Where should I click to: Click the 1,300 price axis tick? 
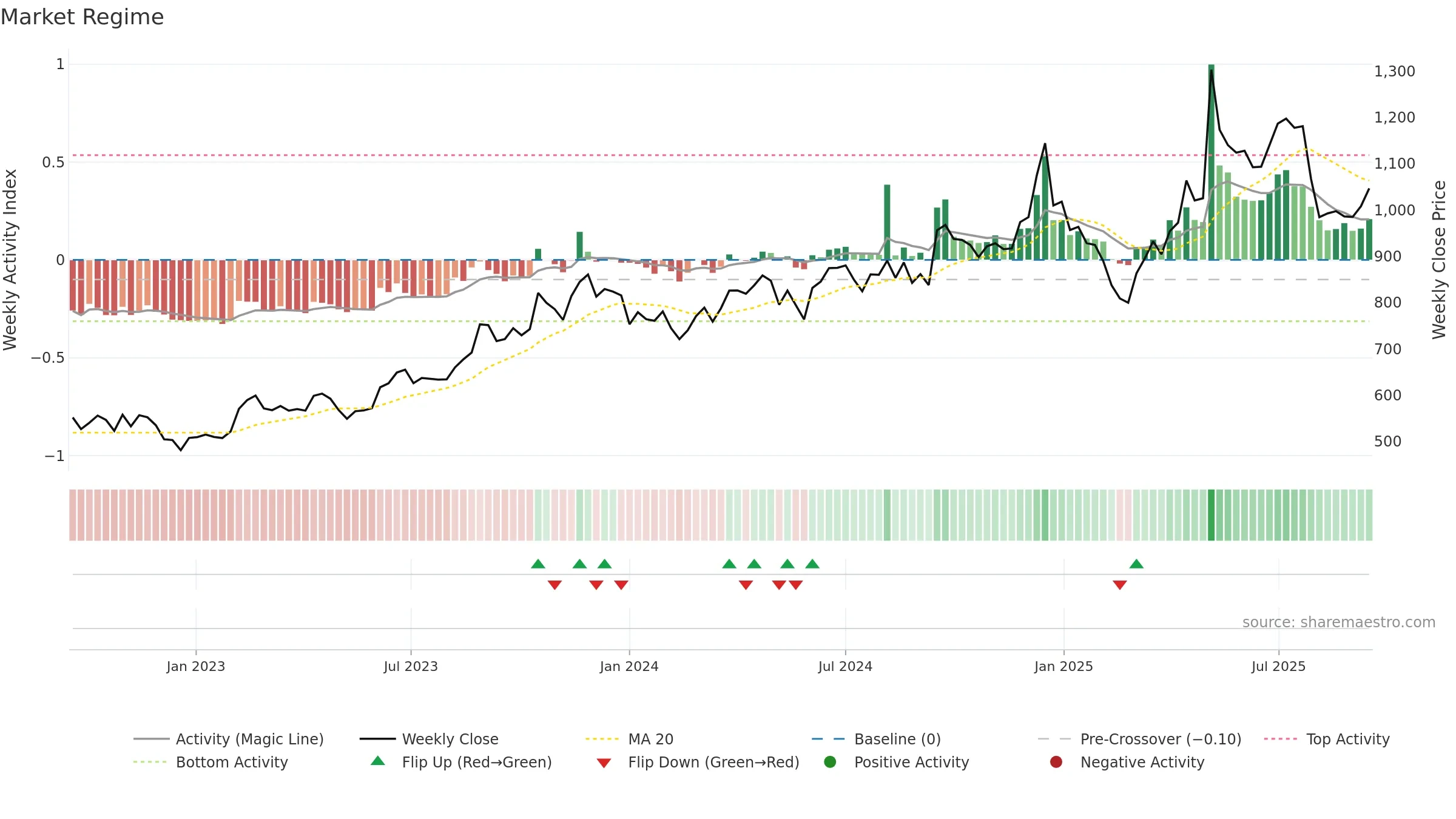click(1394, 72)
